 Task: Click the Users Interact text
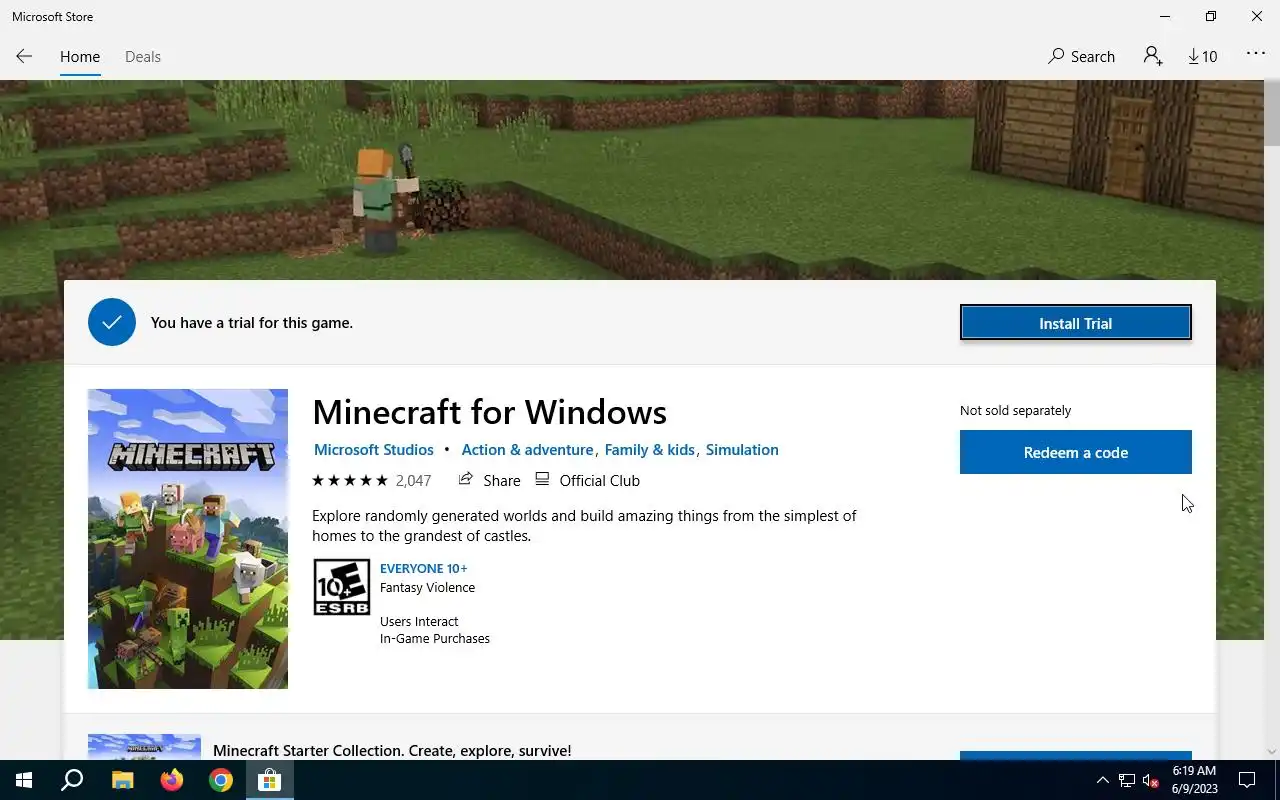419,622
